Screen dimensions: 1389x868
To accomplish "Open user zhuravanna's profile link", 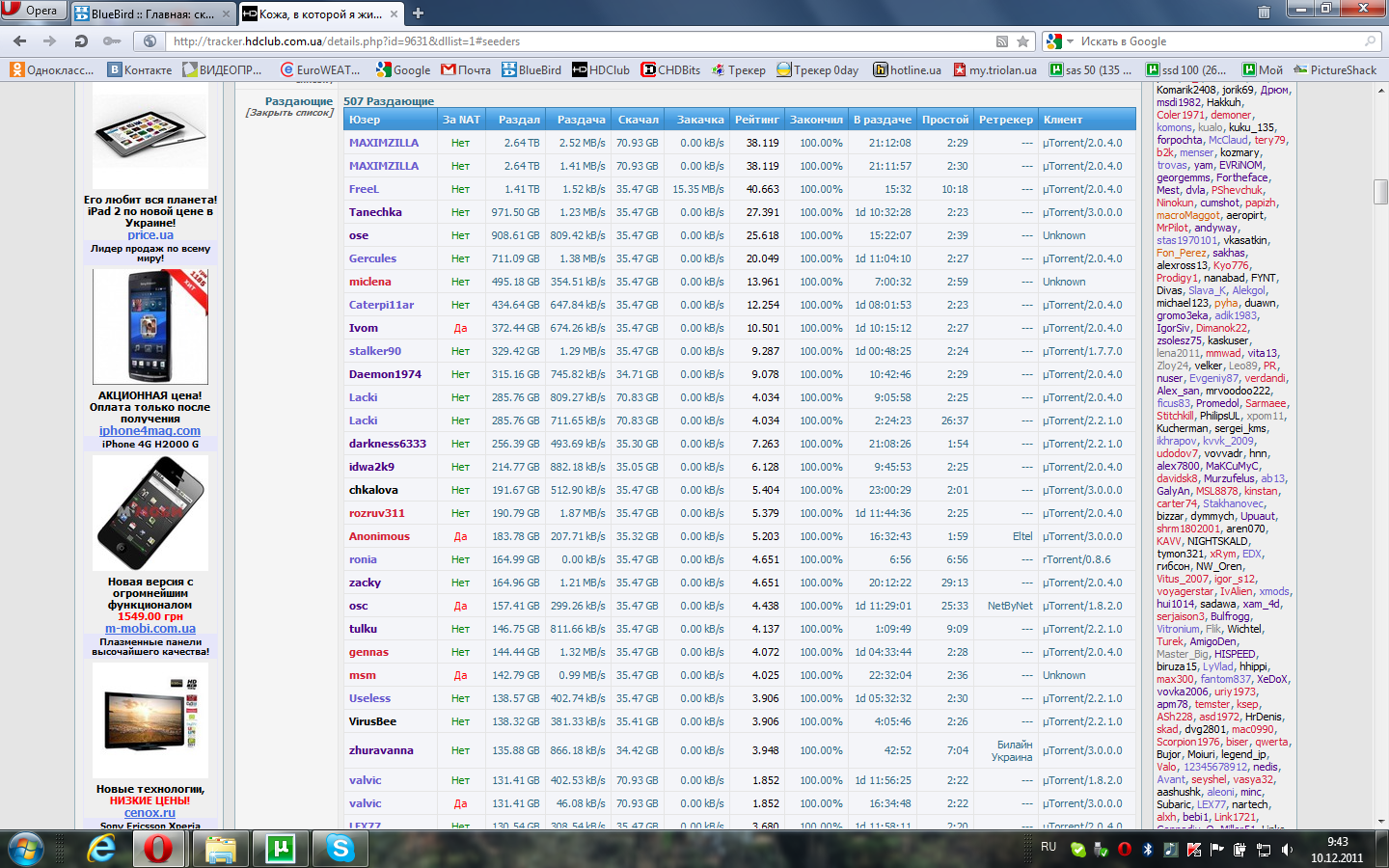I will point(381,750).
